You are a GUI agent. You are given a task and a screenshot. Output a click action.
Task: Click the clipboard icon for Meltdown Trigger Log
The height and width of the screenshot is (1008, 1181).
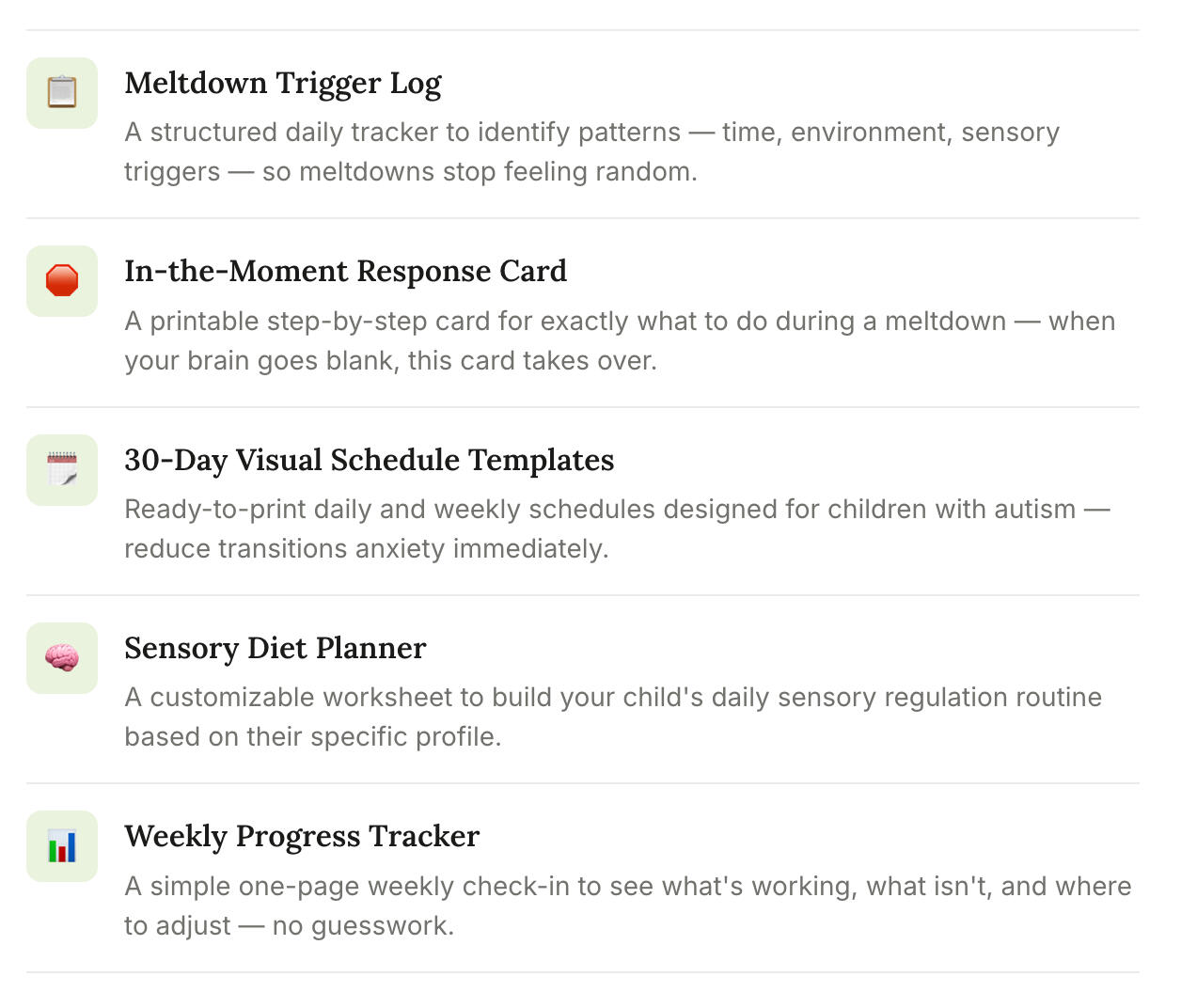(62, 92)
